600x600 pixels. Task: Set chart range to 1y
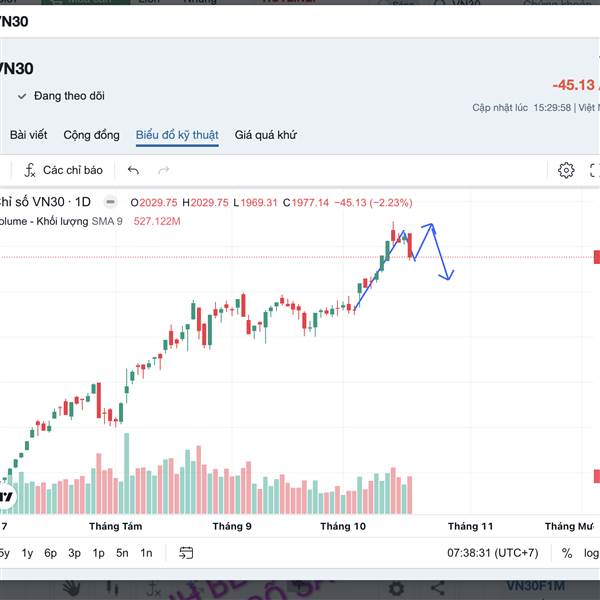tap(27, 553)
